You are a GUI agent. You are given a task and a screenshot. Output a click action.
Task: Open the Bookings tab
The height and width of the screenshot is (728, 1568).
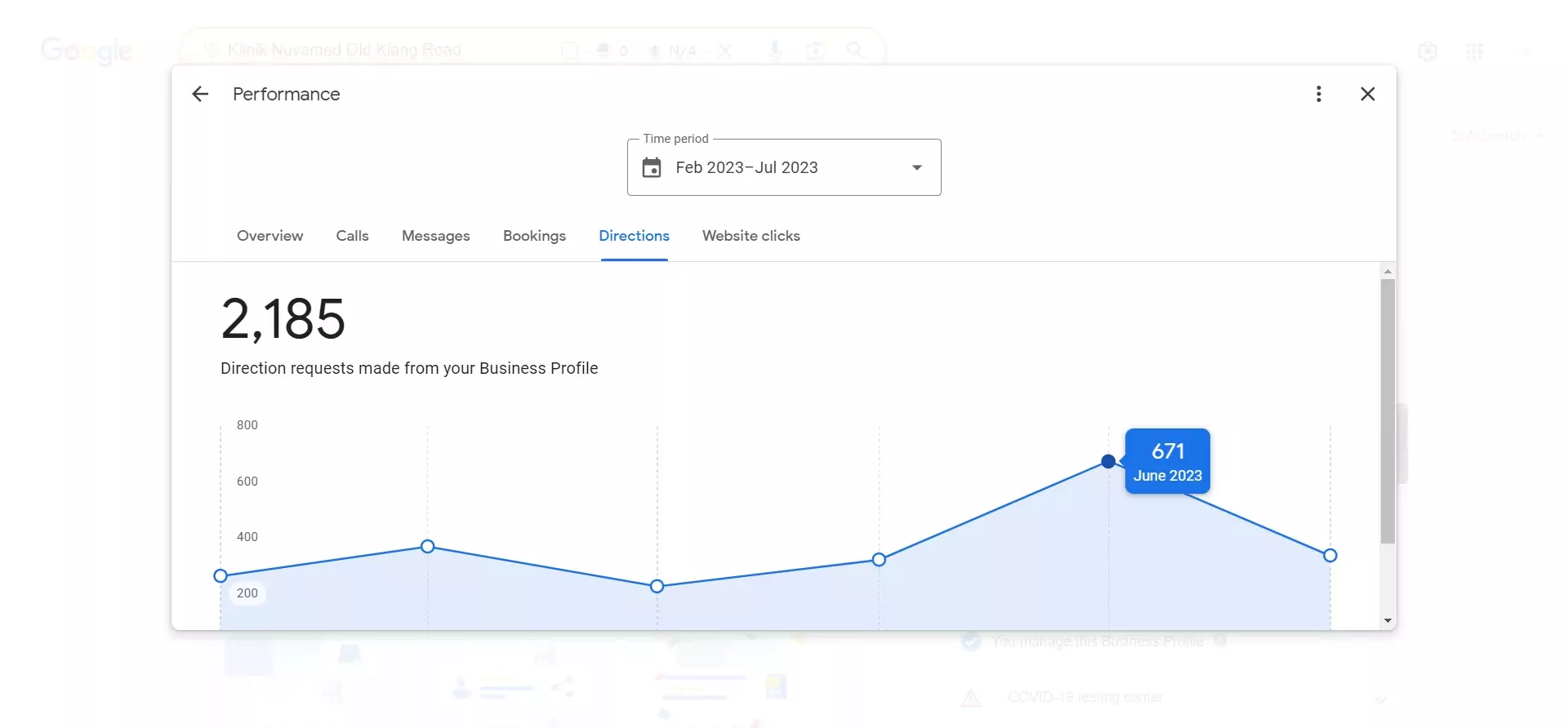click(x=534, y=236)
